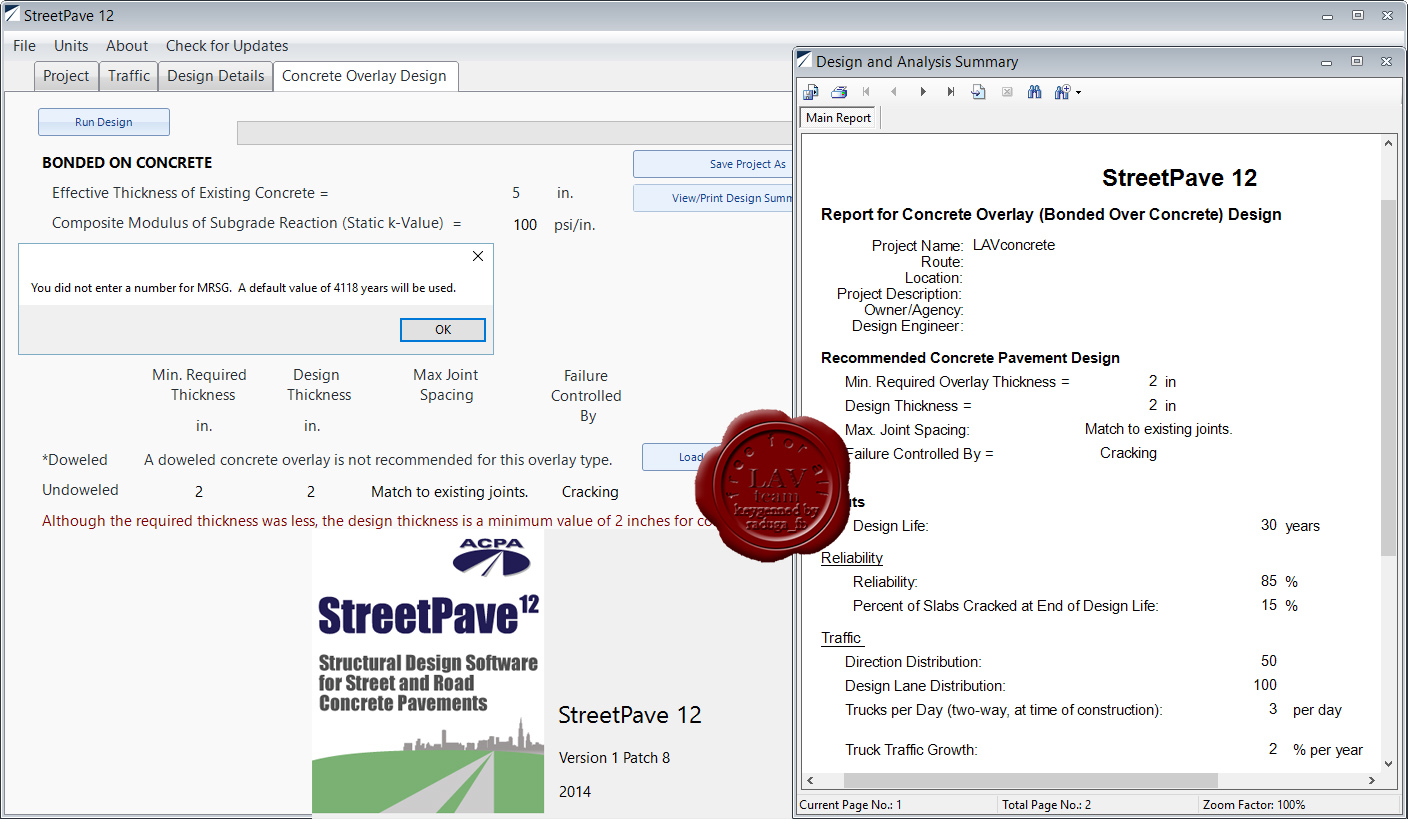Switch to the Traffic tab

click(x=129, y=76)
